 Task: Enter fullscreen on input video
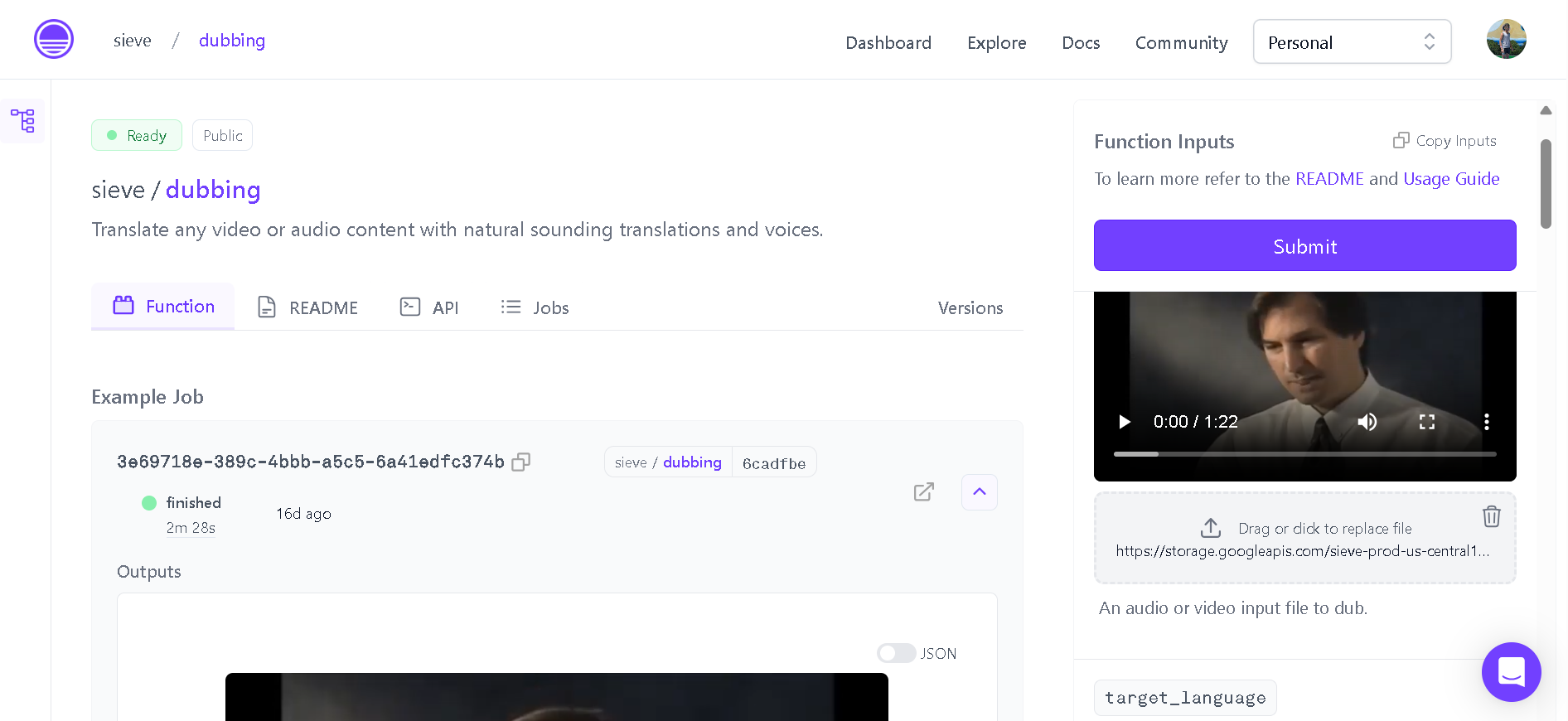click(x=1426, y=422)
